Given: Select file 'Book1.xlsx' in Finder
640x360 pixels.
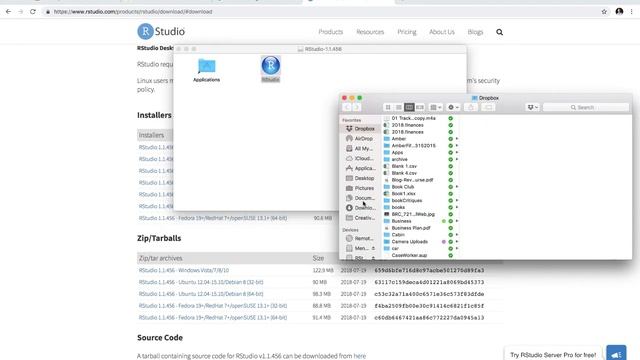Looking at the screenshot, I should [403, 194].
